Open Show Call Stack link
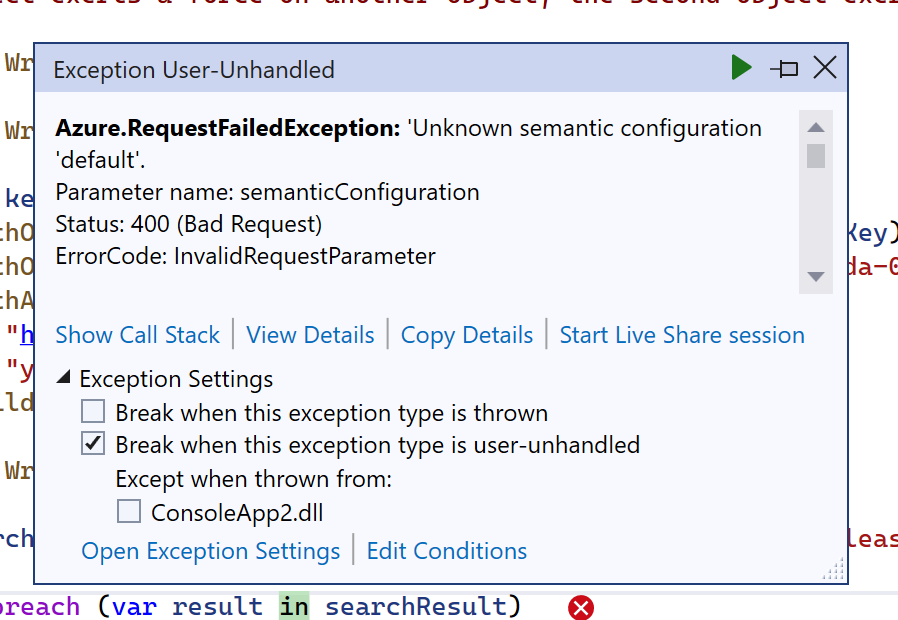This screenshot has height=620, width=898. tap(137, 335)
